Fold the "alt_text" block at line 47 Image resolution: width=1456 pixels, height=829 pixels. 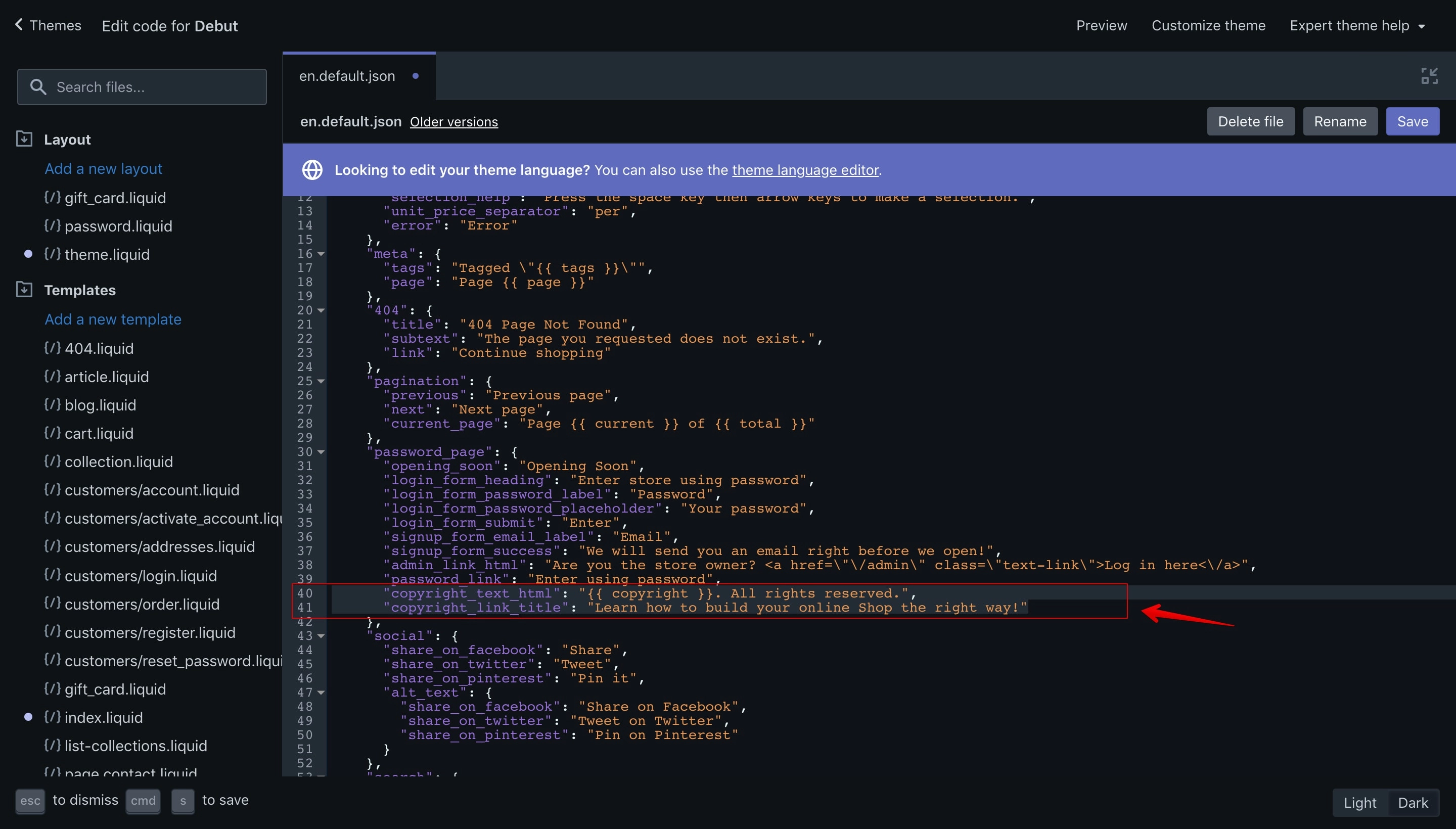pyautogui.click(x=321, y=693)
